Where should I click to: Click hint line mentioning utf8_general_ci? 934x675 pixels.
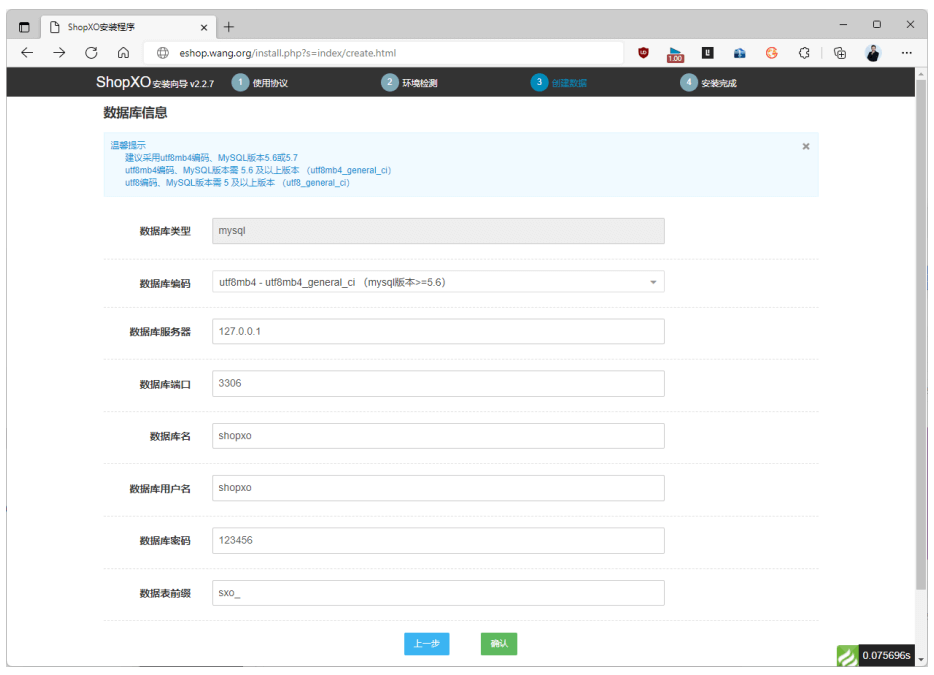point(237,183)
